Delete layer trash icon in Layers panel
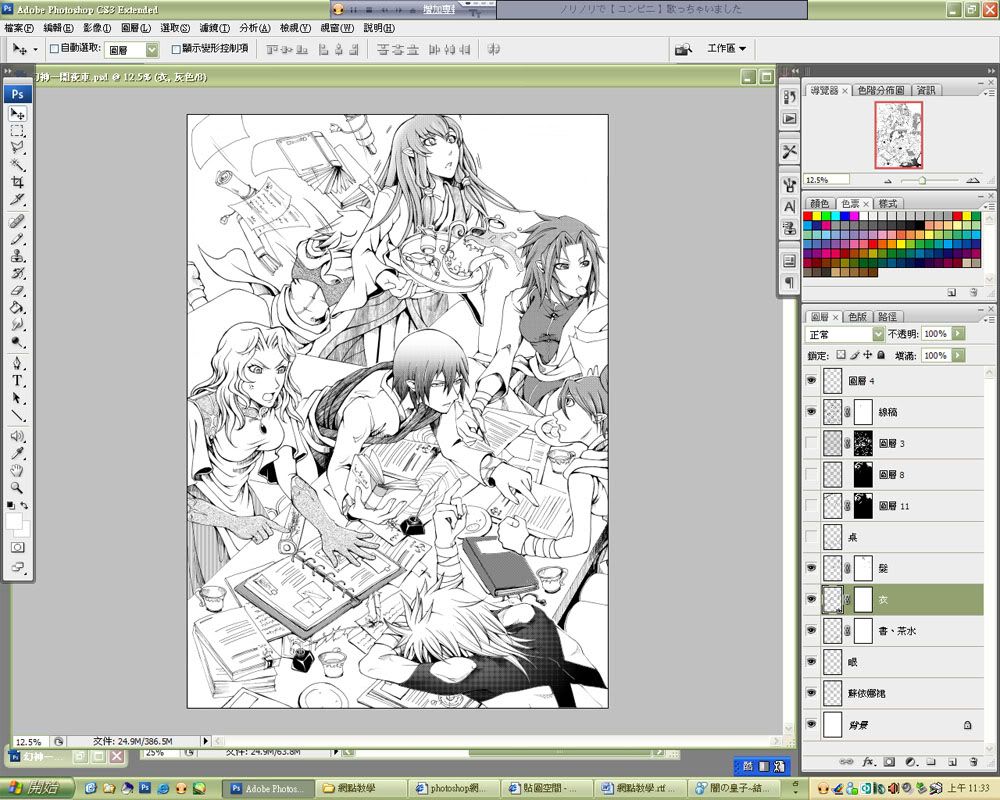The width and height of the screenshot is (1000, 800). pos(973,761)
